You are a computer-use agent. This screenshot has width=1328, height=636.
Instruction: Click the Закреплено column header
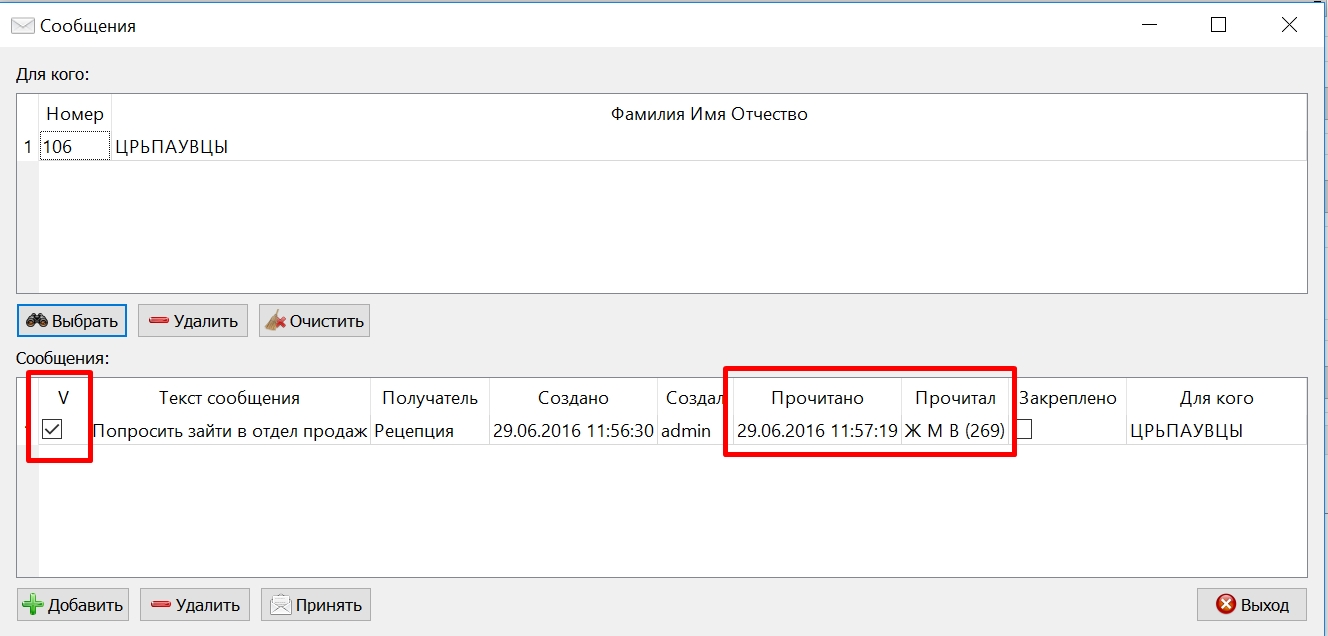coord(1067,398)
